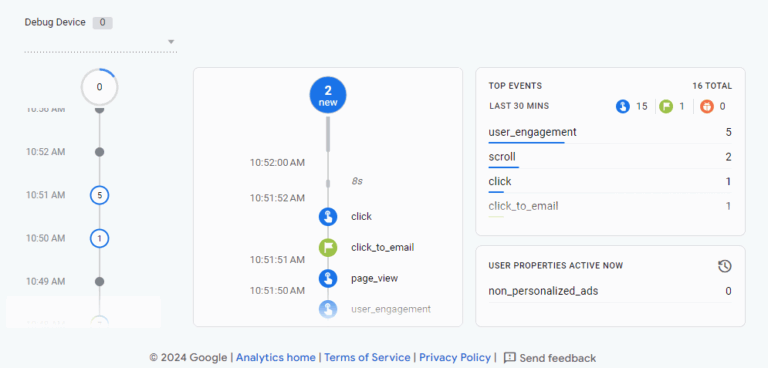Click the blue click event icon
Viewport: 768px width, 368px height.
click(328, 216)
